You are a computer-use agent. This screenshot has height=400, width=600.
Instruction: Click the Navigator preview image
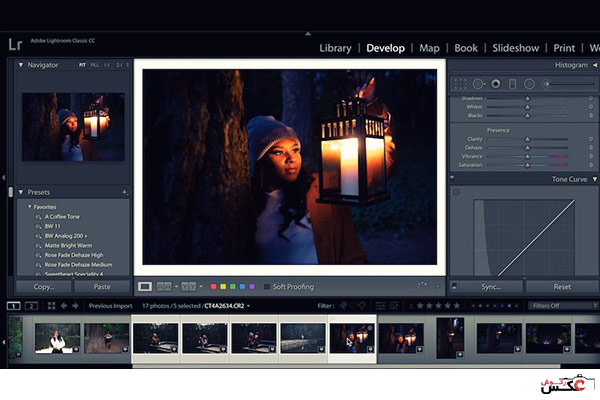point(73,127)
